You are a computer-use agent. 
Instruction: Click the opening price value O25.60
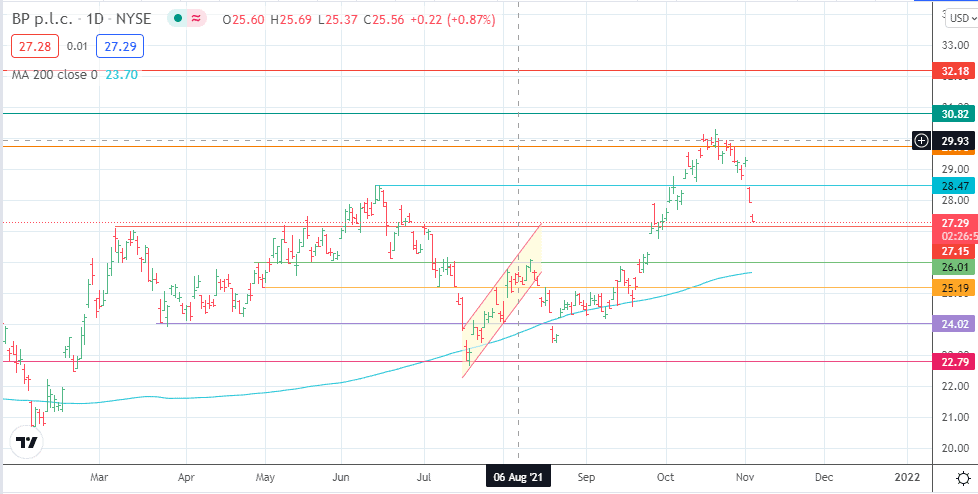tap(241, 19)
